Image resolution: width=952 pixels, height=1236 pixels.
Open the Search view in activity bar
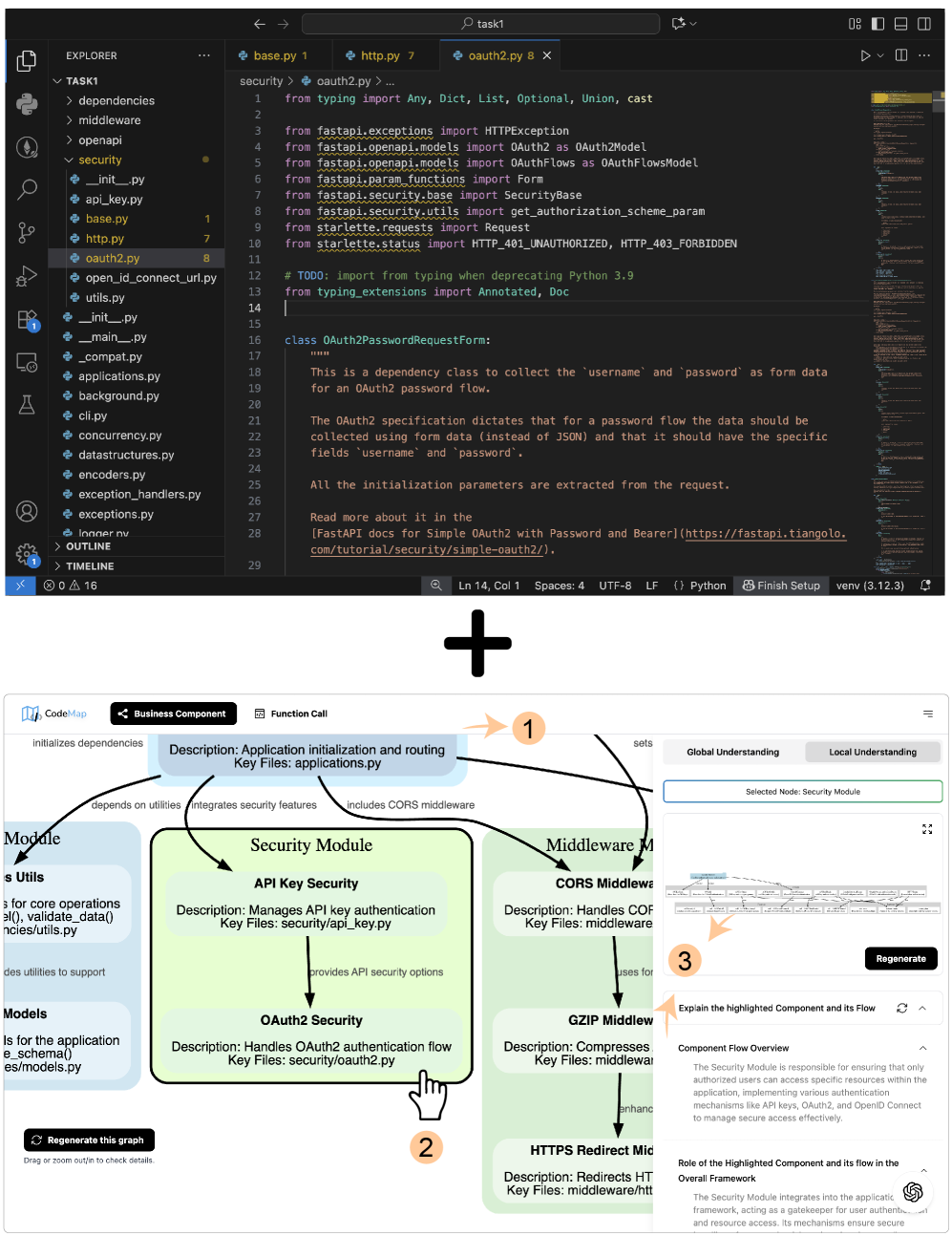[28, 189]
